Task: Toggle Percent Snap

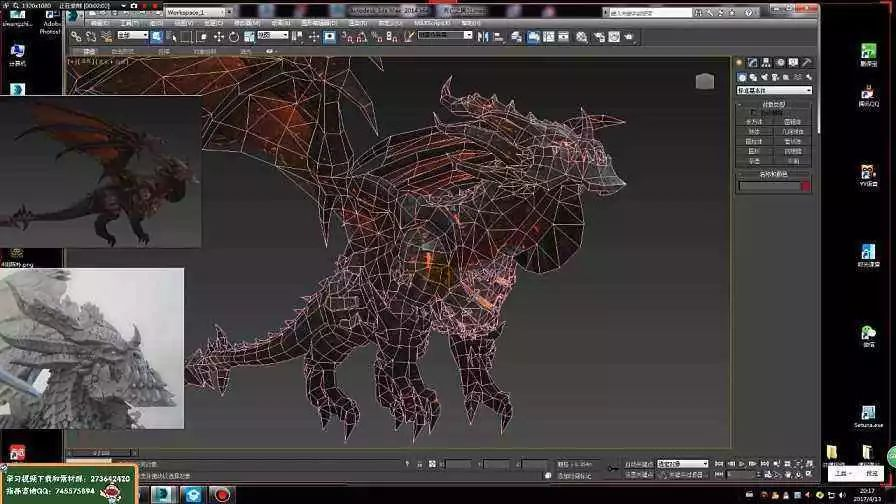Action: point(377,37)
